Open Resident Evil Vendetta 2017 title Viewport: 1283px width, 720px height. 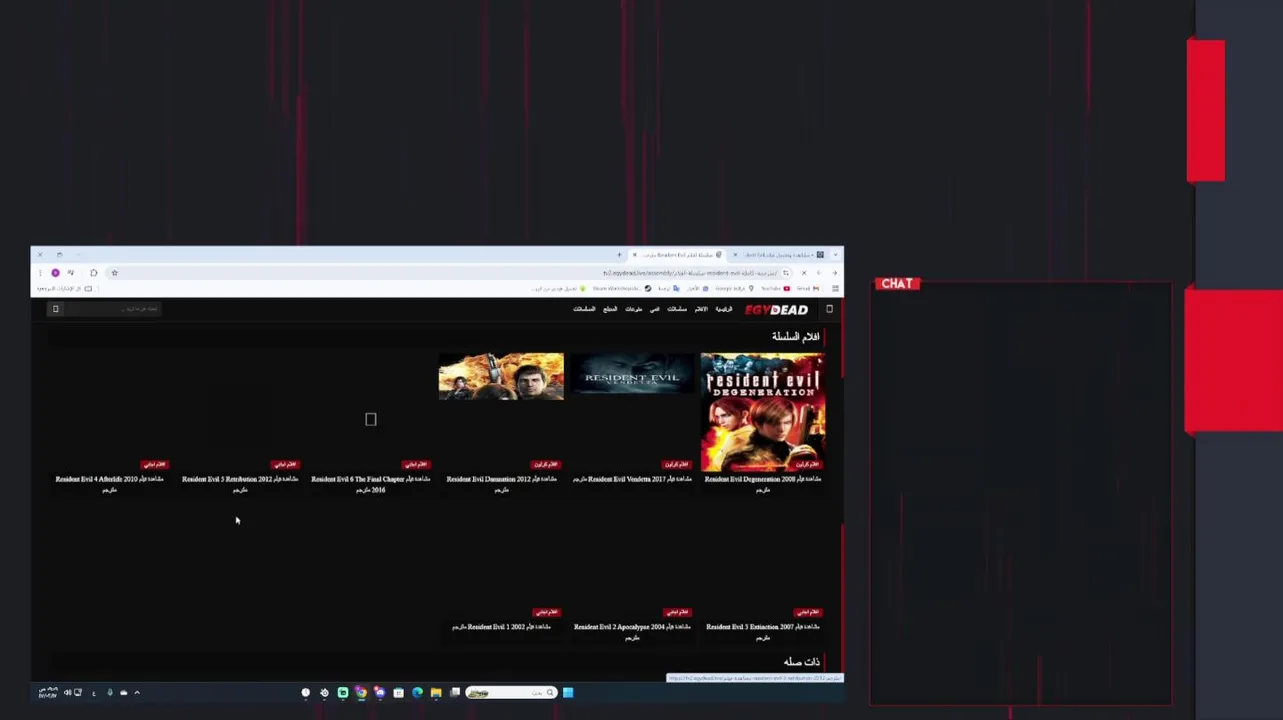[632, 479]
